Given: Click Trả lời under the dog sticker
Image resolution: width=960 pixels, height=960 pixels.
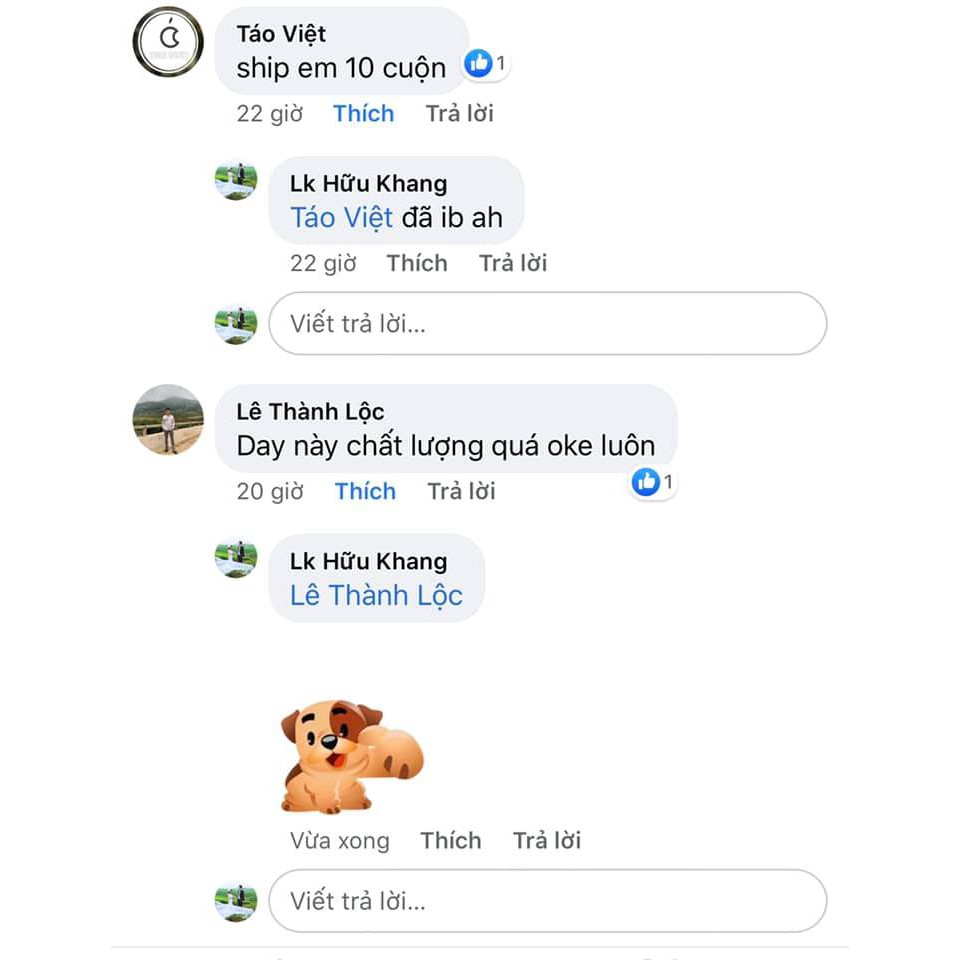Looking at the screenshot, I should (x=547, y=841).
